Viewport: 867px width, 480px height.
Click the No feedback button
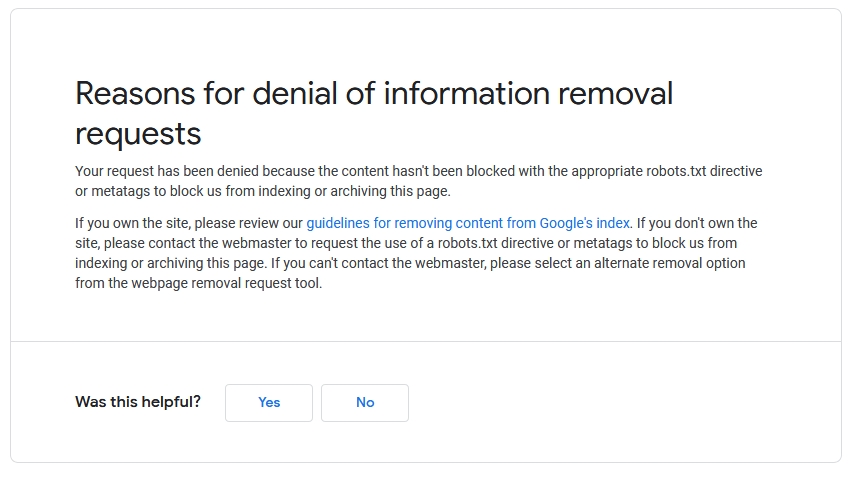point(365,403)
